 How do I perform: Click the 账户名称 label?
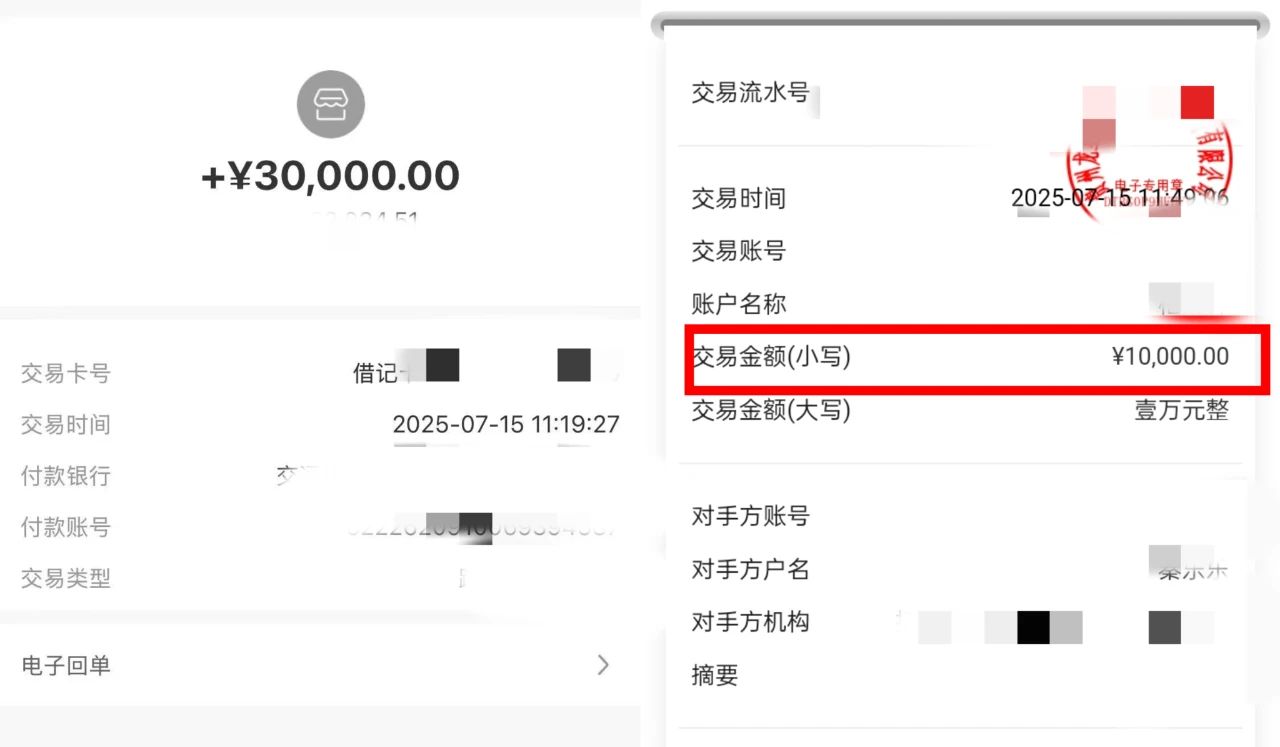click(739, 304)
